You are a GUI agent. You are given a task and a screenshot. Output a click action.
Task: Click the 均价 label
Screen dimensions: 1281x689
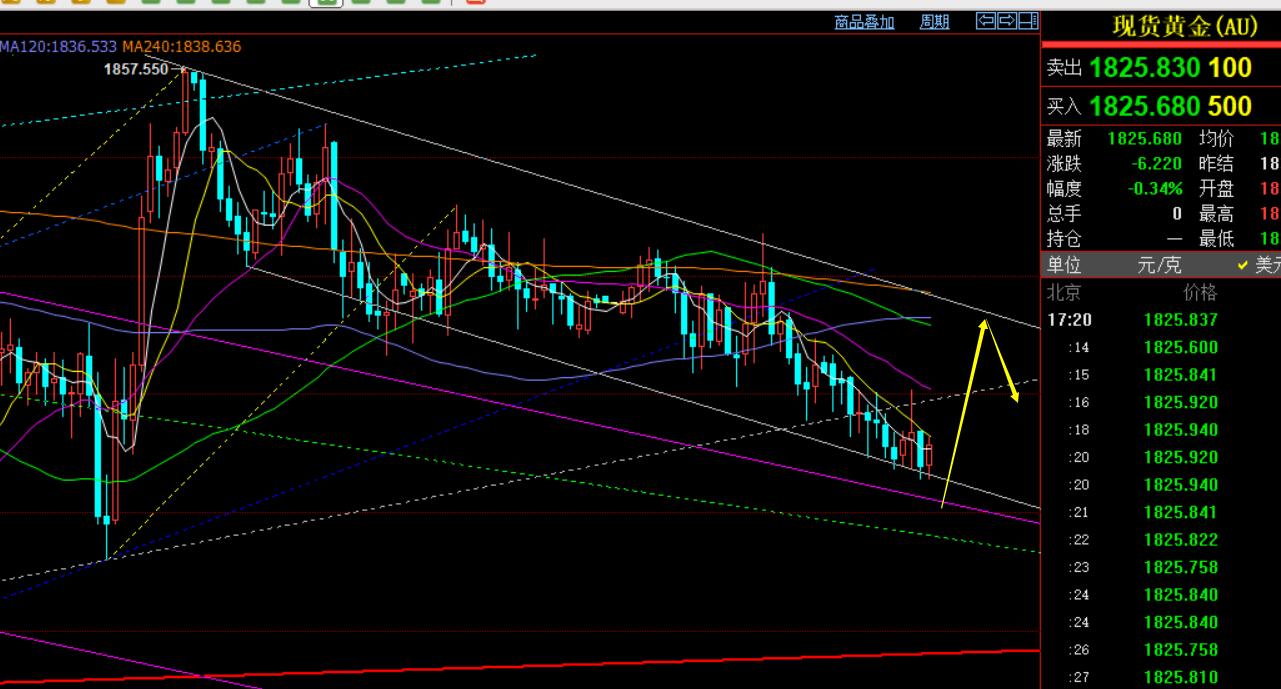pyautogui.click(x=1216, y=139)
